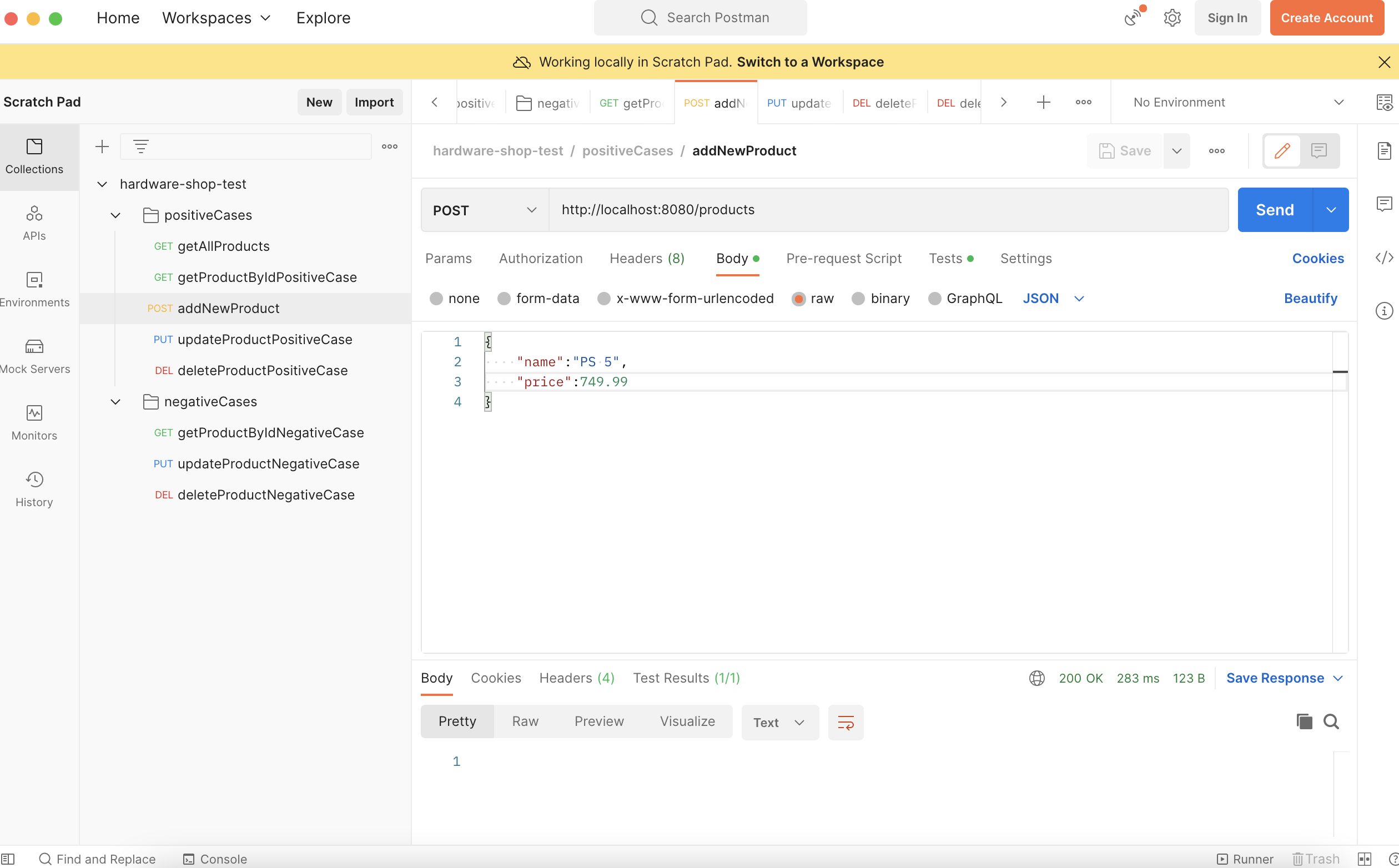The height and width of the screenshot is (868, 1399).
Task: Open the APIs sidebar panel
Action: 34,223
